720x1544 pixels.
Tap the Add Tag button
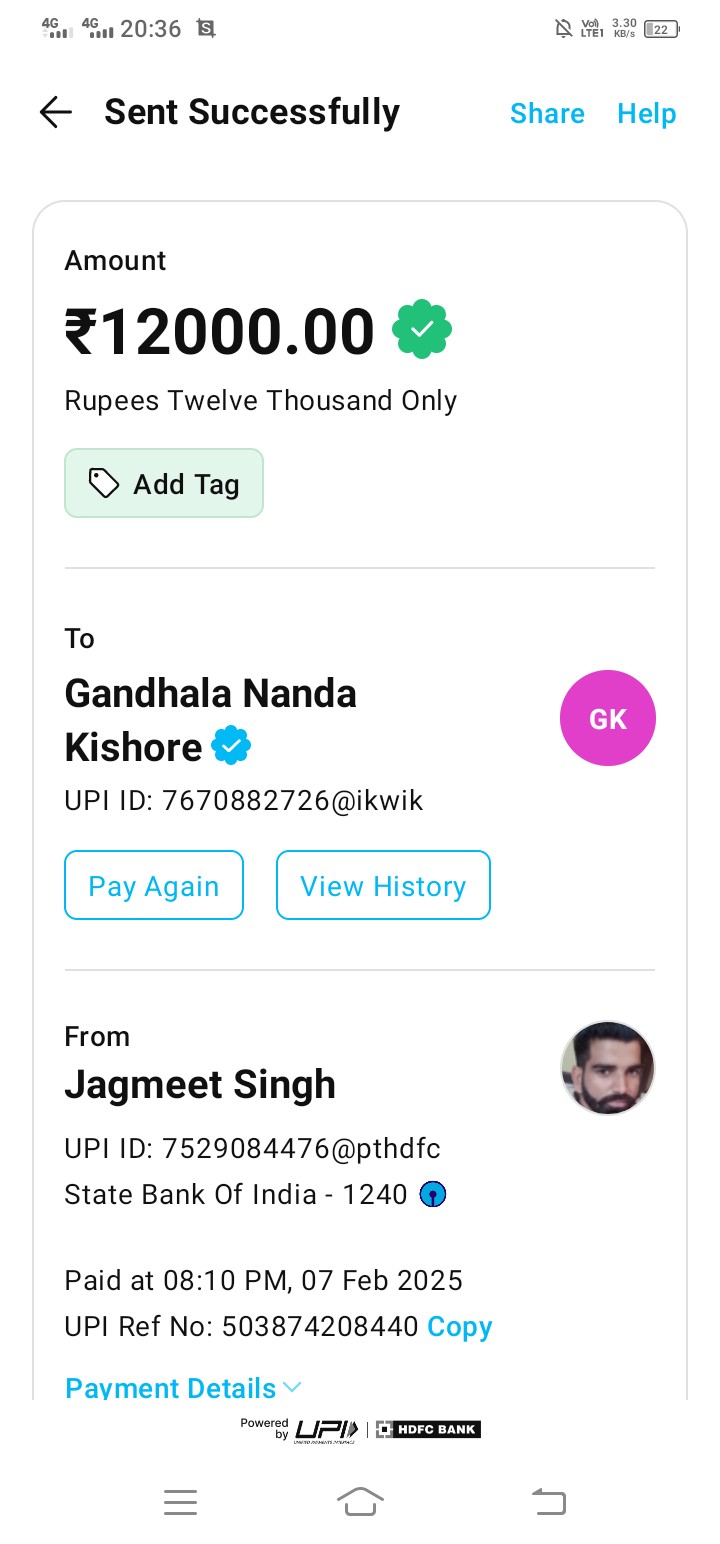point(164,484)
